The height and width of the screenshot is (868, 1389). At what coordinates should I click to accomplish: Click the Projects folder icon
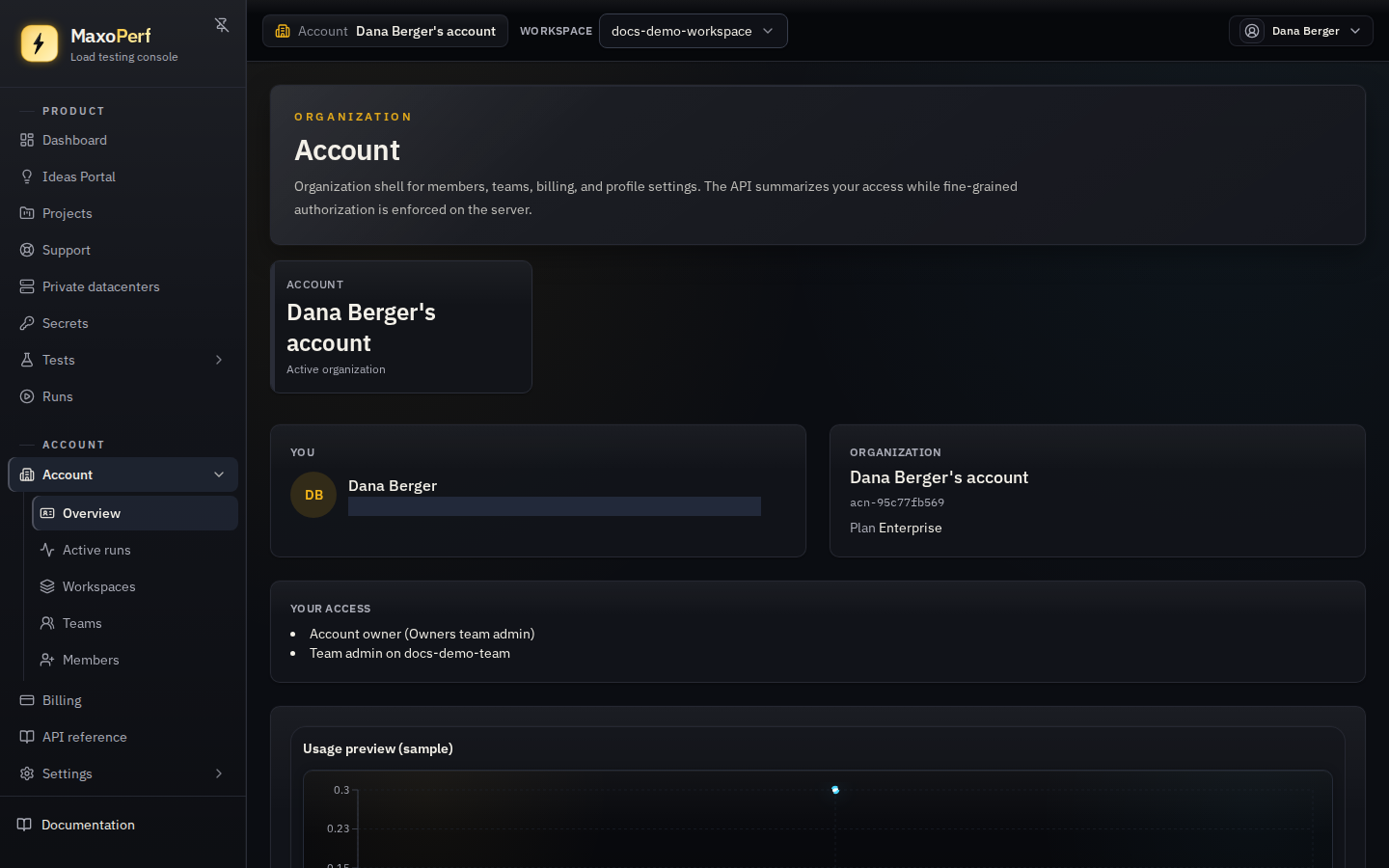[x=27, y=213]
